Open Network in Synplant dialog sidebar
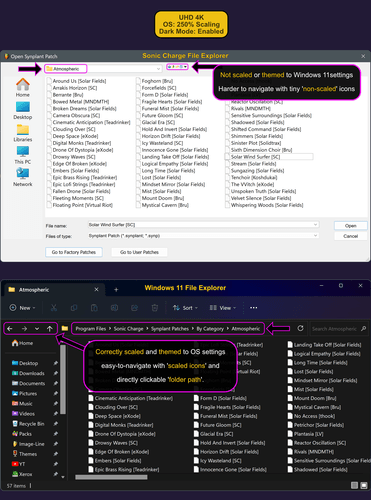This screenshot has height=500, width=371. tap(23, 177)
